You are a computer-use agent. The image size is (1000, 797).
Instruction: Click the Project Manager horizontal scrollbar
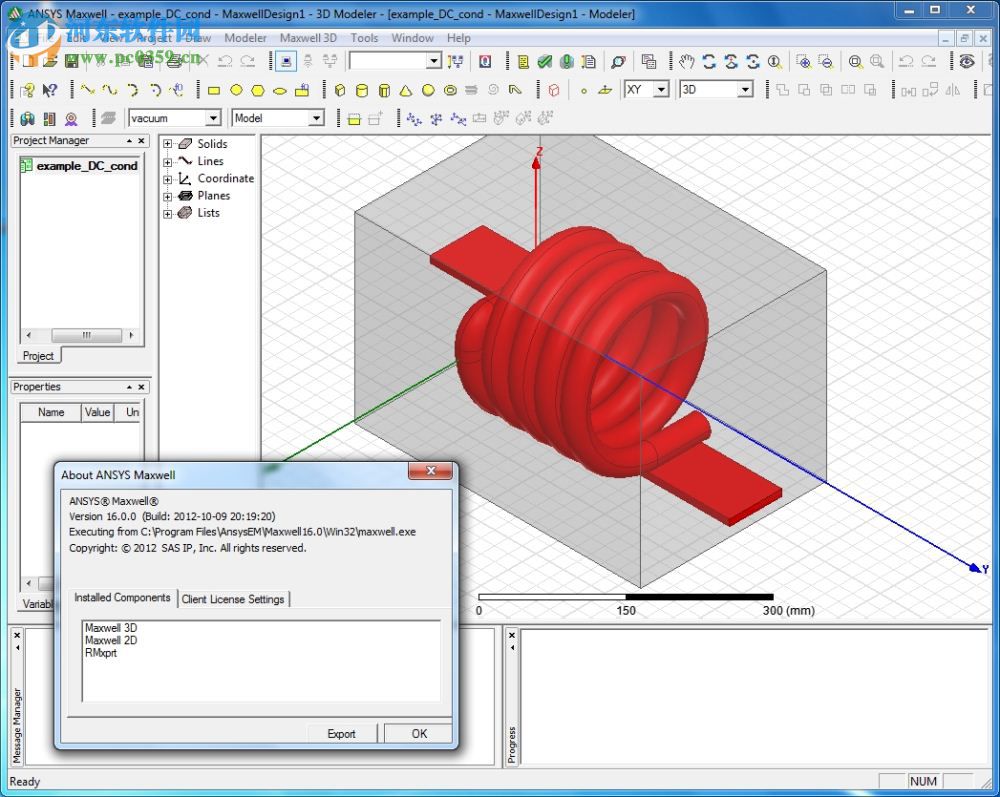[x=85, y=335]
